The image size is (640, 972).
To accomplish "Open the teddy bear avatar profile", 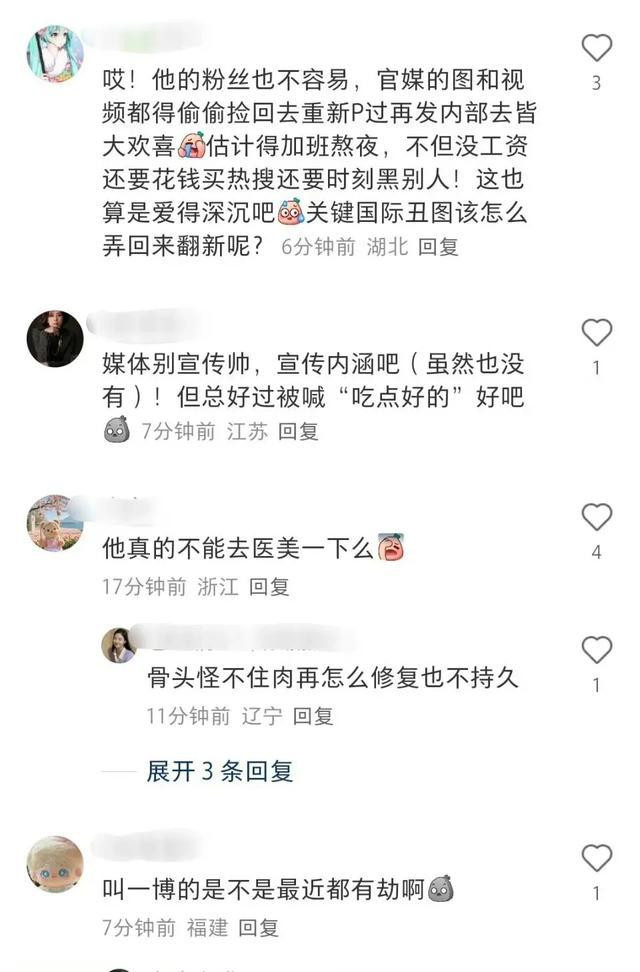I will point(55,523).
